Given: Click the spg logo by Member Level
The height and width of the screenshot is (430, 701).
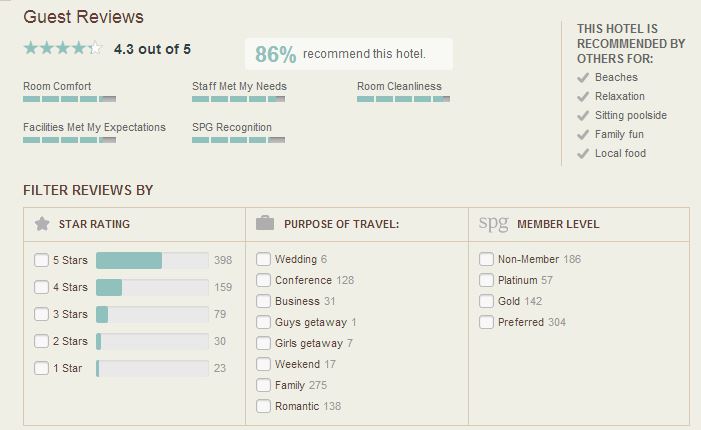Looking at the screenshot, I should coord(494,223).
